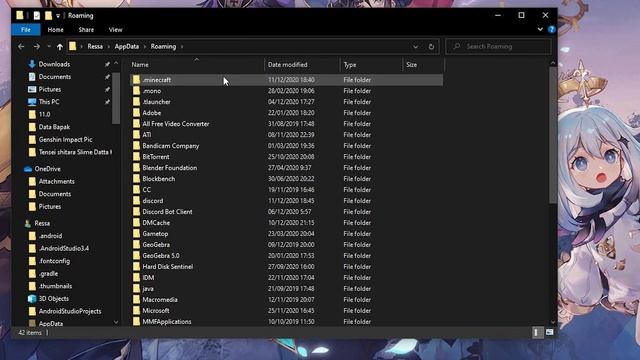Sort by the Name column header
This screenshot has width=640, height=360.
click(x=197, y=64)
